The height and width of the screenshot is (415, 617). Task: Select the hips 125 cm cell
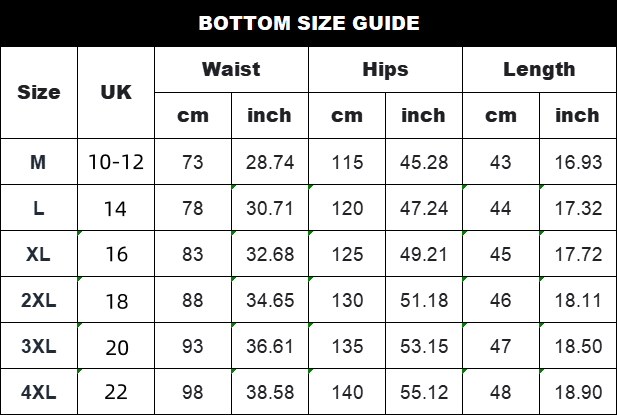coord(347,254)
